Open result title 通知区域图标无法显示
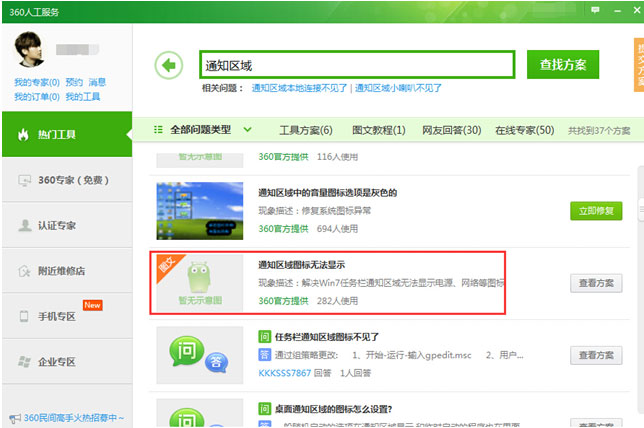644x428 pixels. pos(301,265)
